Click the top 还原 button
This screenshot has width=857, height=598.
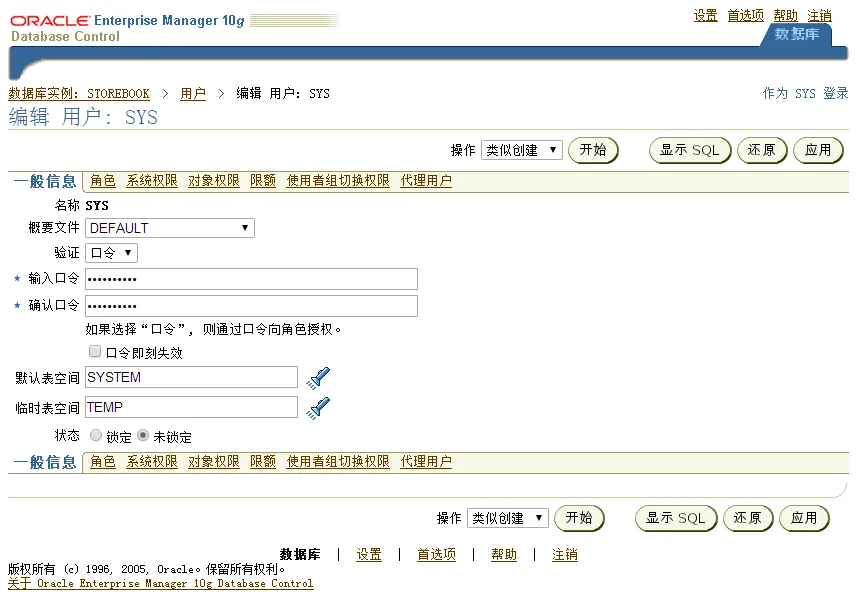[x=762, y=150]
